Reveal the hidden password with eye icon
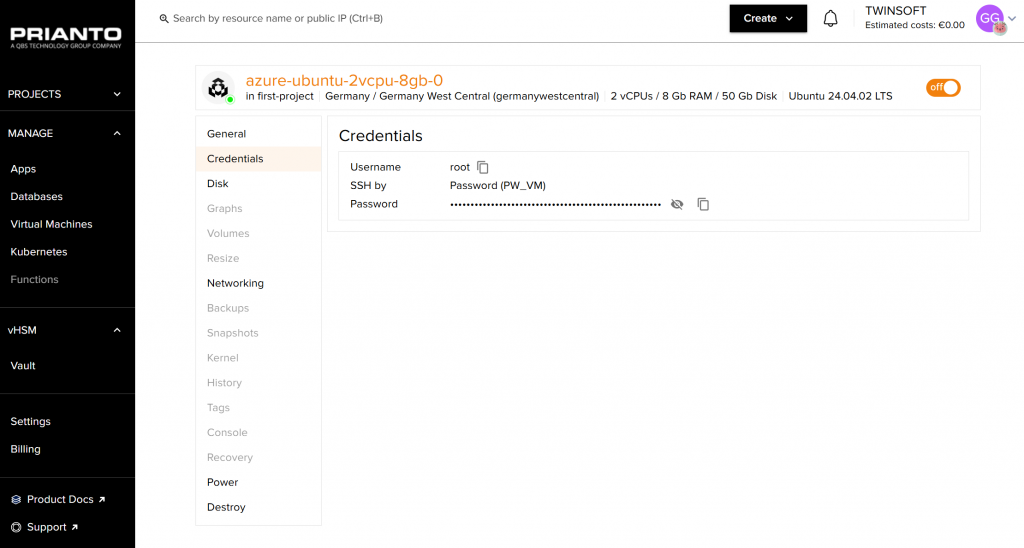The image size is (1024, 548). 677,204
